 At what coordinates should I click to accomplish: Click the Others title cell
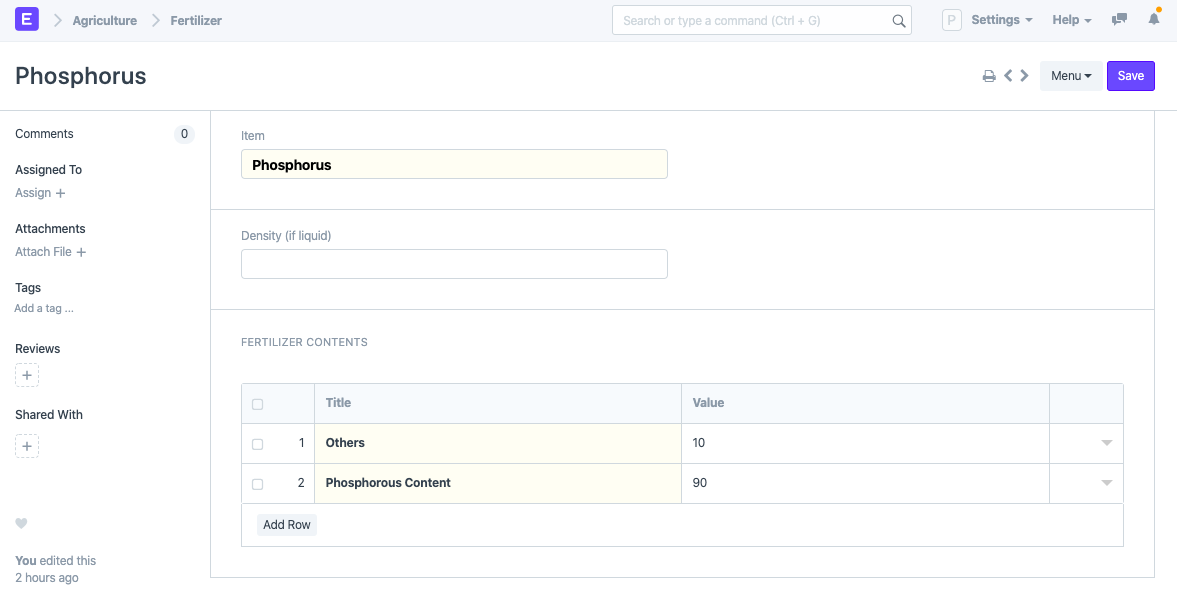498,443
